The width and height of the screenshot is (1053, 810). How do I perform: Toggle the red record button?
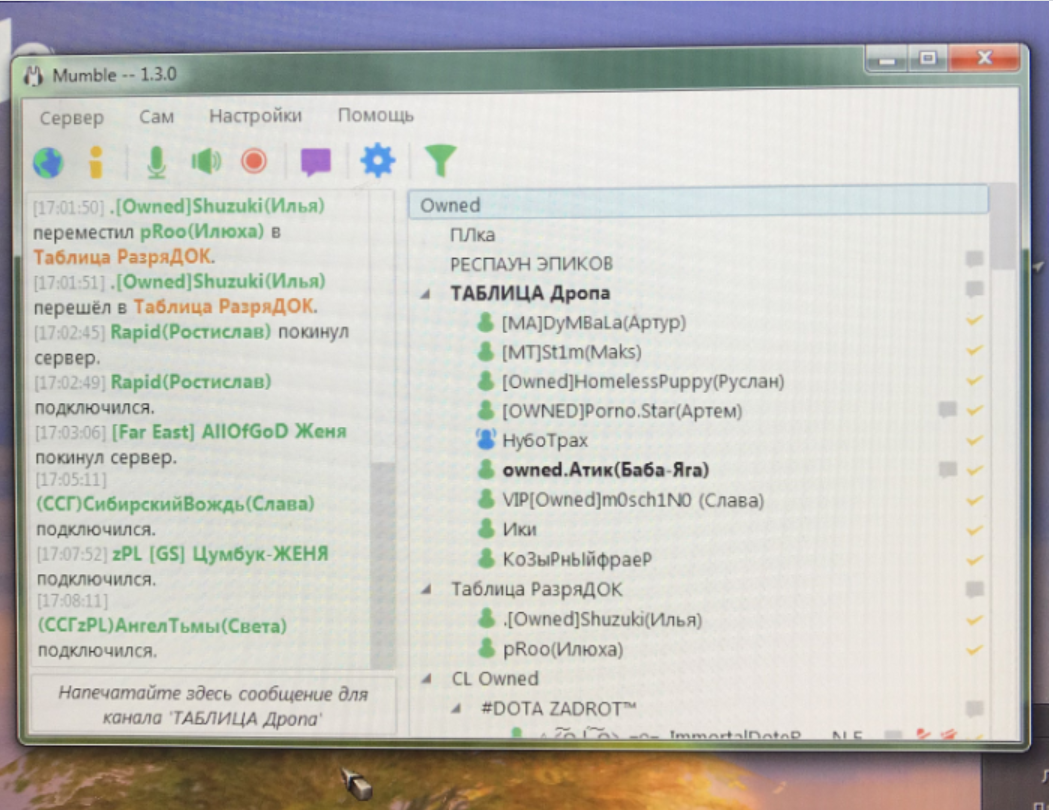click(254, 161)
